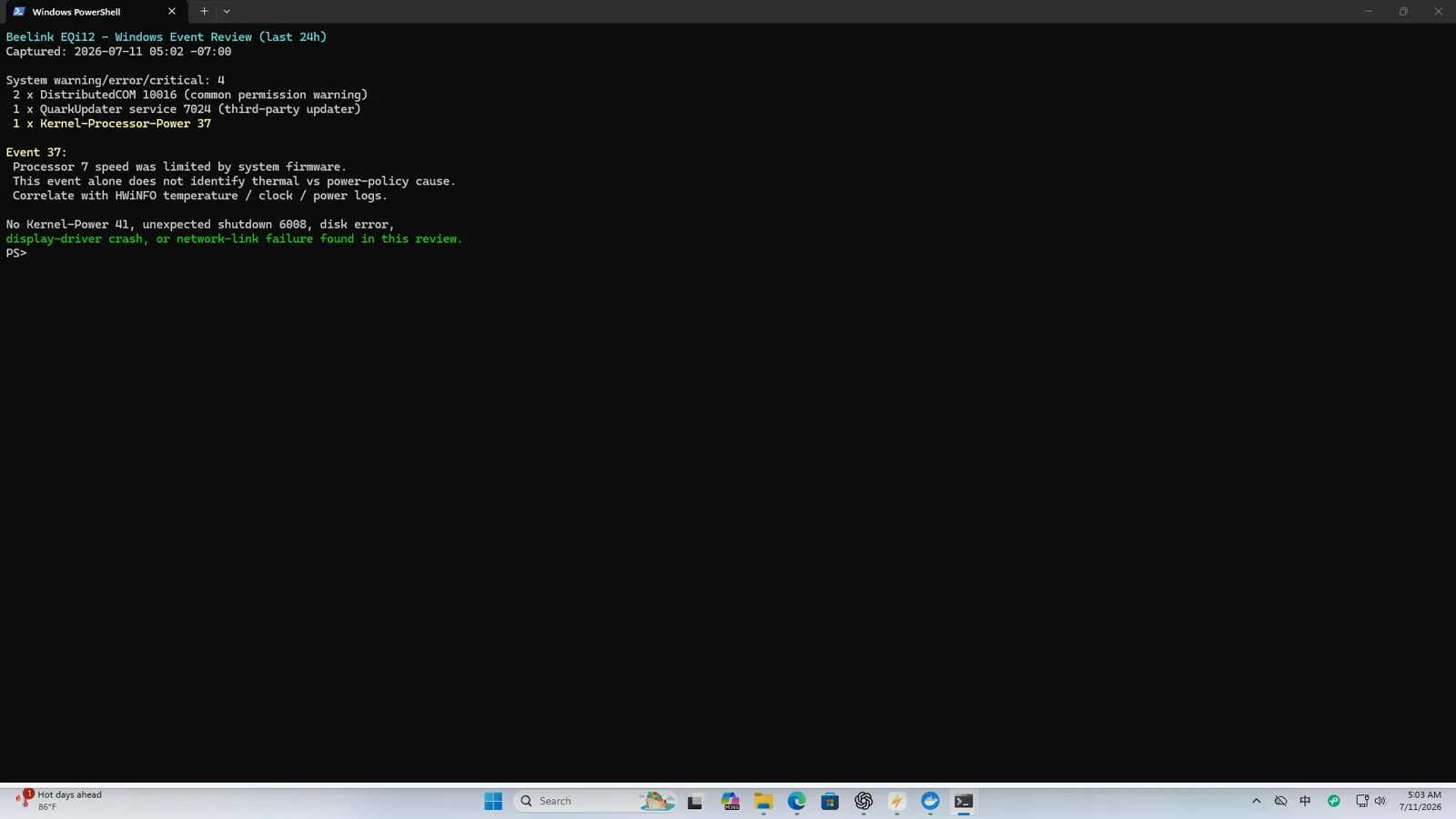Click the QuarkUpdater service 7024 line
The image size is (1456, 819).
tap(187, 109)
